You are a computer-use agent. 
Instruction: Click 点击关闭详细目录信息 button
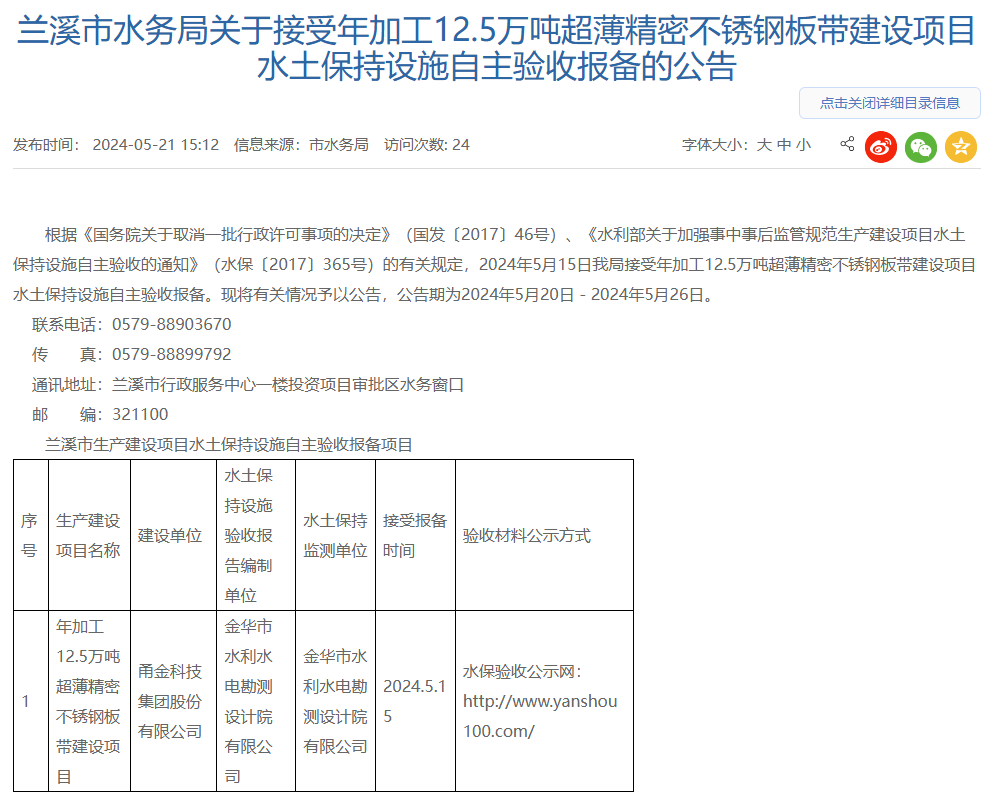[x=889, y=103]
